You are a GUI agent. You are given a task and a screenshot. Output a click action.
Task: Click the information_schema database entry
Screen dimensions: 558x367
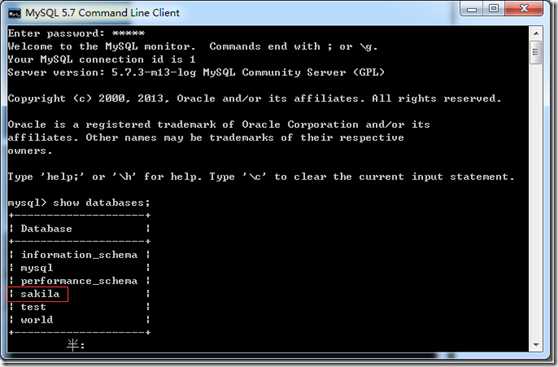click(x=79, y=255)
